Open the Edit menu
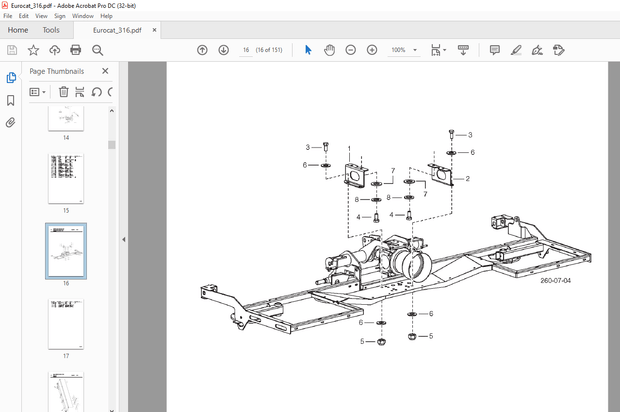 pos(24,16)
